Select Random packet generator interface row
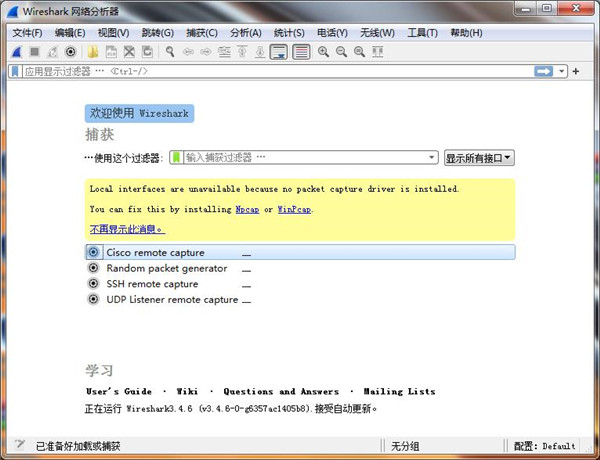The image size is (600, 460). pyautogui.click(x=300, y=268)
